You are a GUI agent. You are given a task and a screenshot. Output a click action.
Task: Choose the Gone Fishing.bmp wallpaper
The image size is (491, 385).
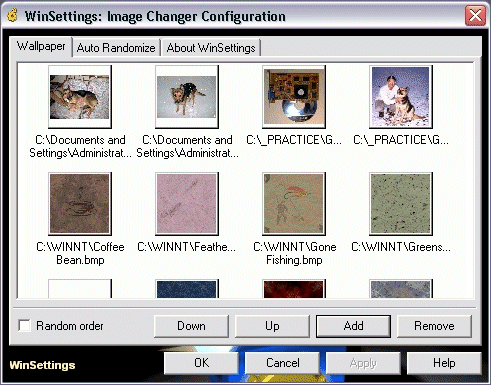pyautogui.click(x=294, y=204)
